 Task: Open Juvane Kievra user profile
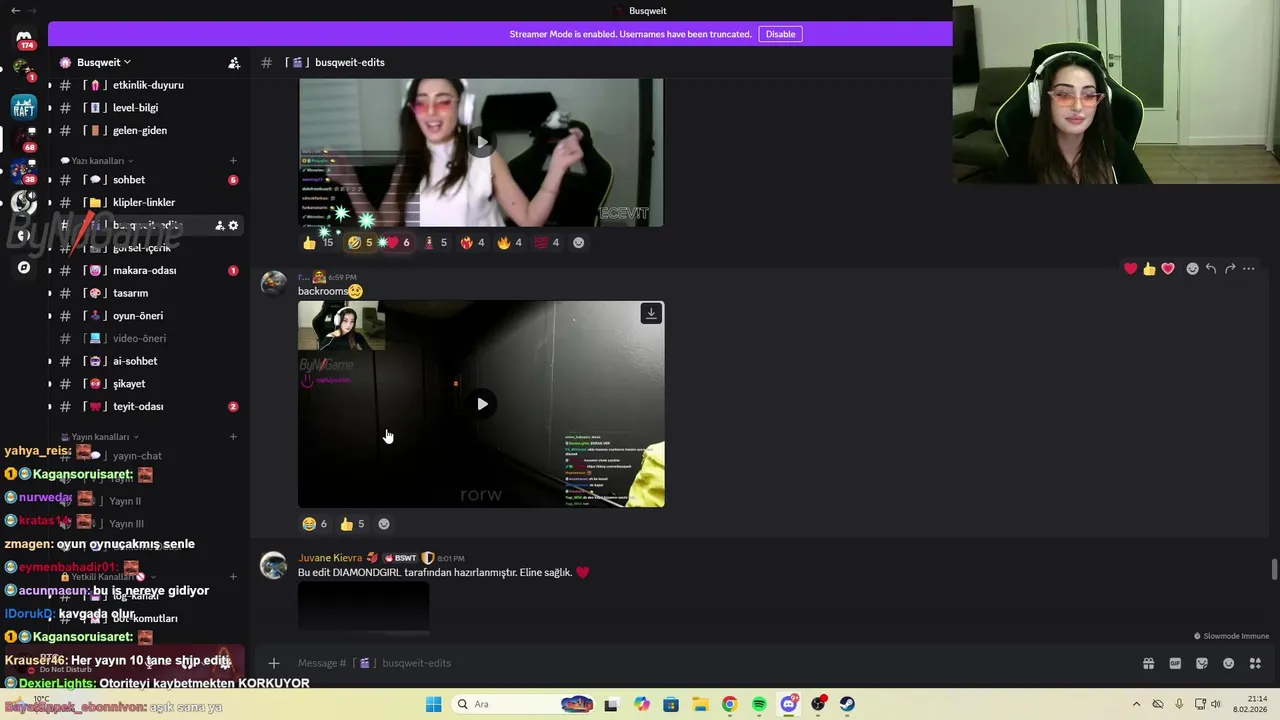tap(329, 558)
